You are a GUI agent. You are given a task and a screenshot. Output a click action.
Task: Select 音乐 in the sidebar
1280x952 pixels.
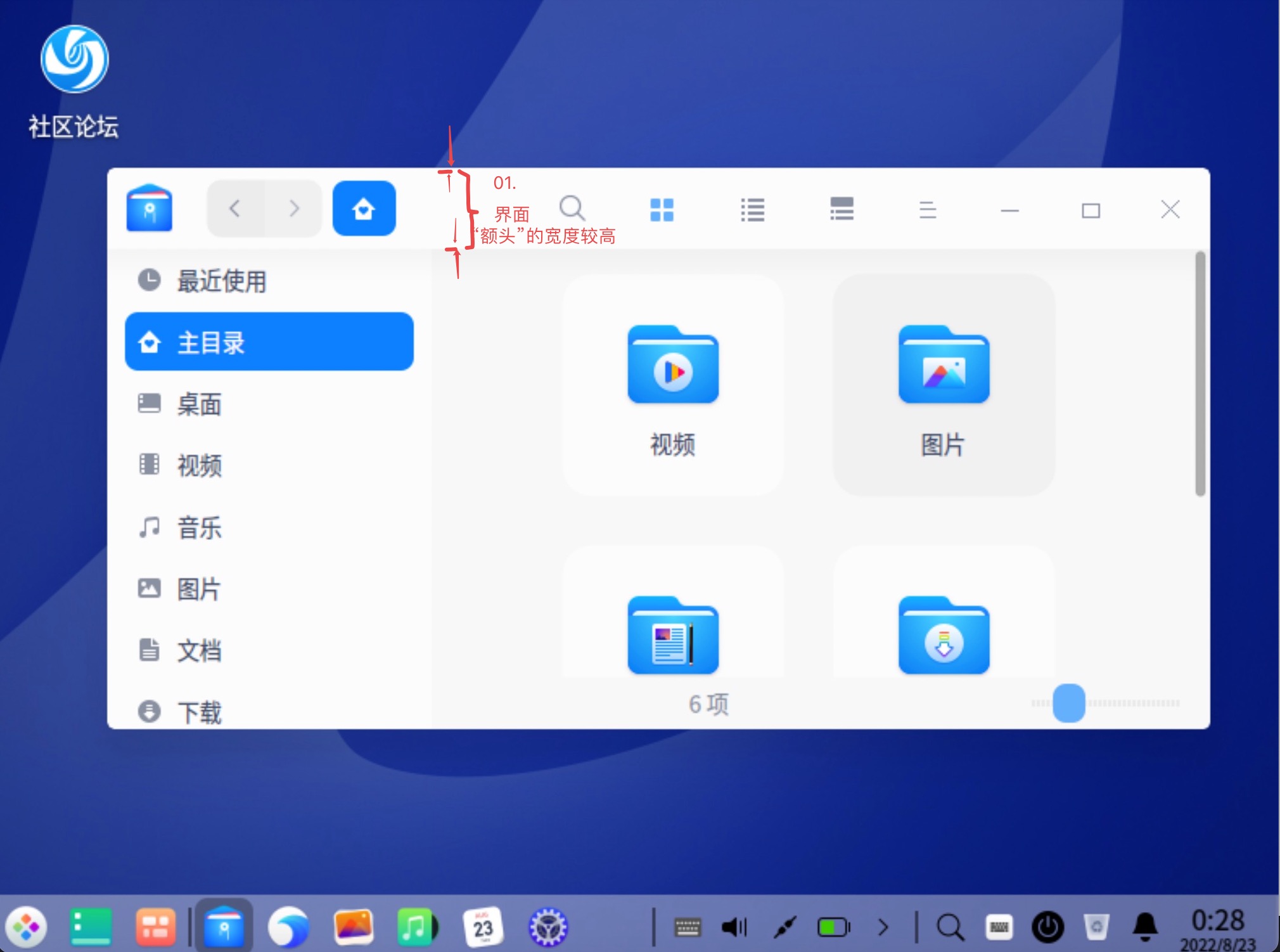pos(199,527)
